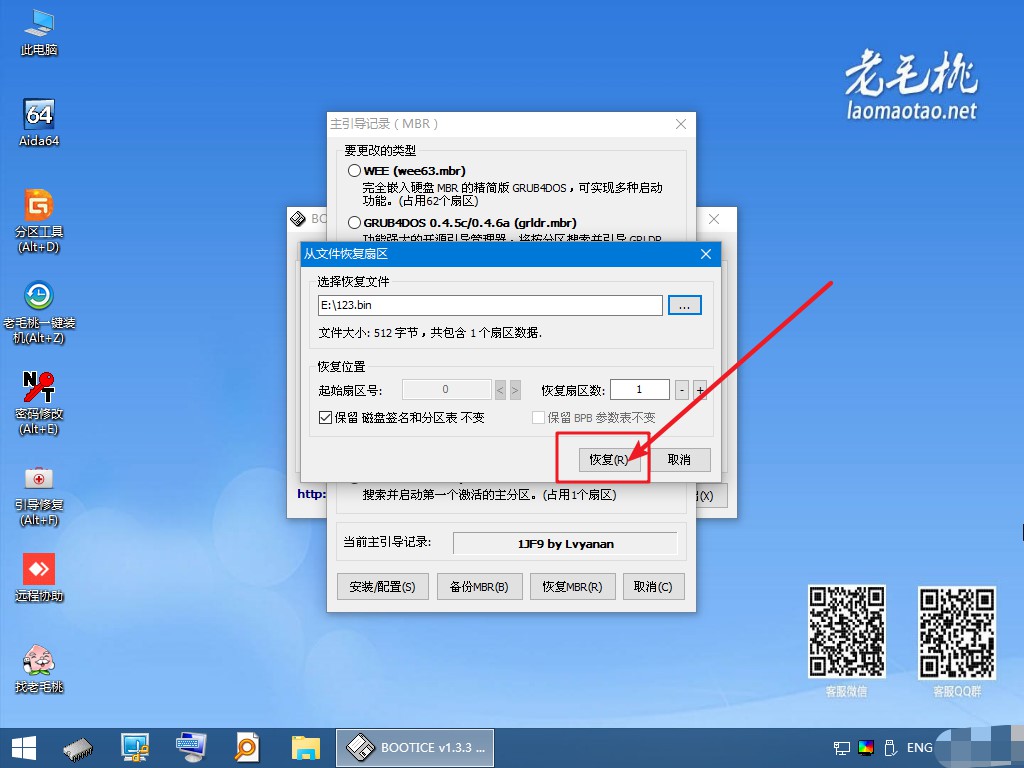This screenshot has height=768, width=1024.
Task: Open the on-screen keyboard taskbar icon
Action: [191, 748]
